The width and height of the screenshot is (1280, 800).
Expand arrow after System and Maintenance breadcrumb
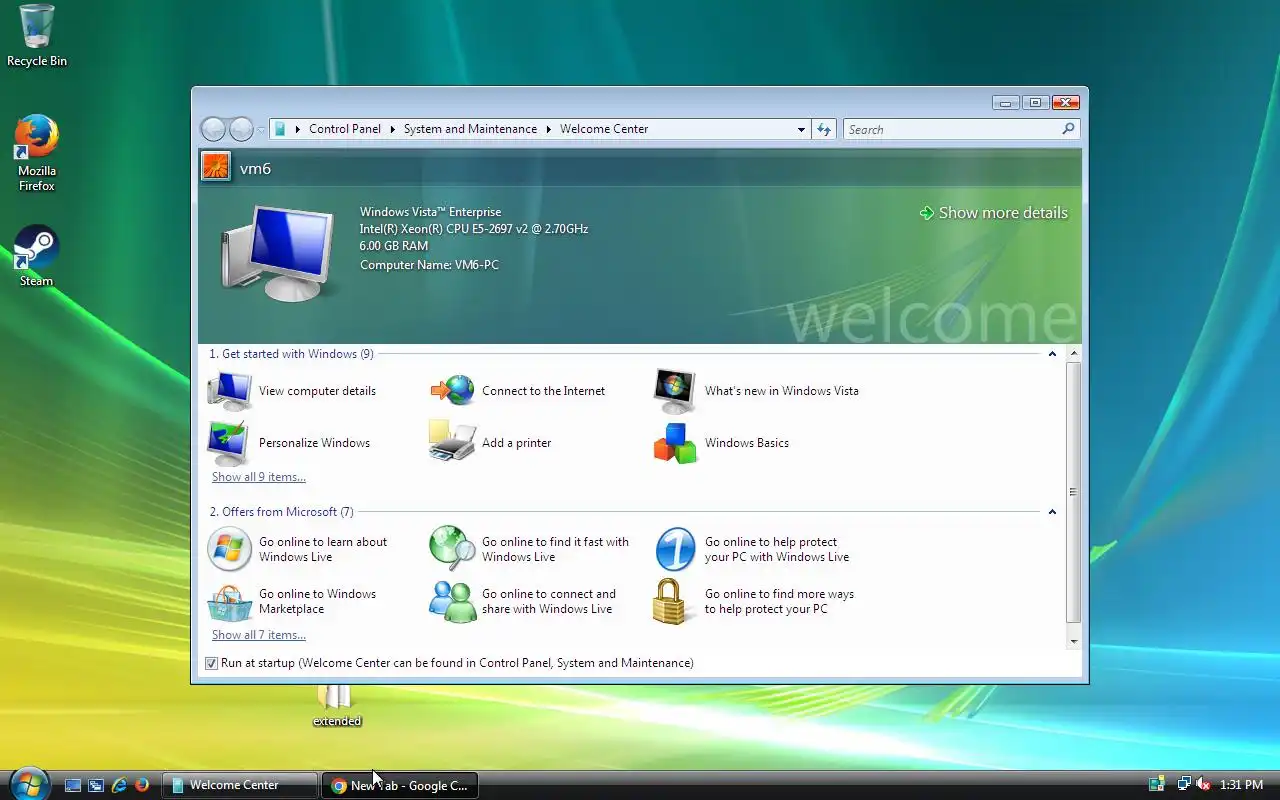tap(549, 129)
